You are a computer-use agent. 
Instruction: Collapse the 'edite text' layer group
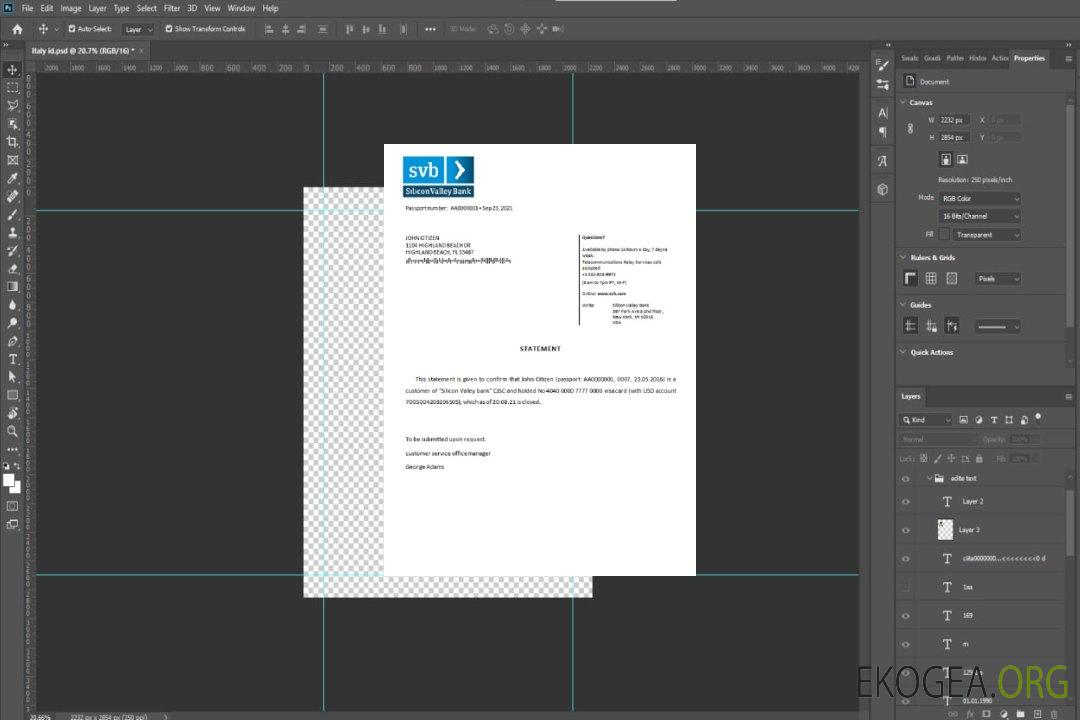tap(929, 478)
